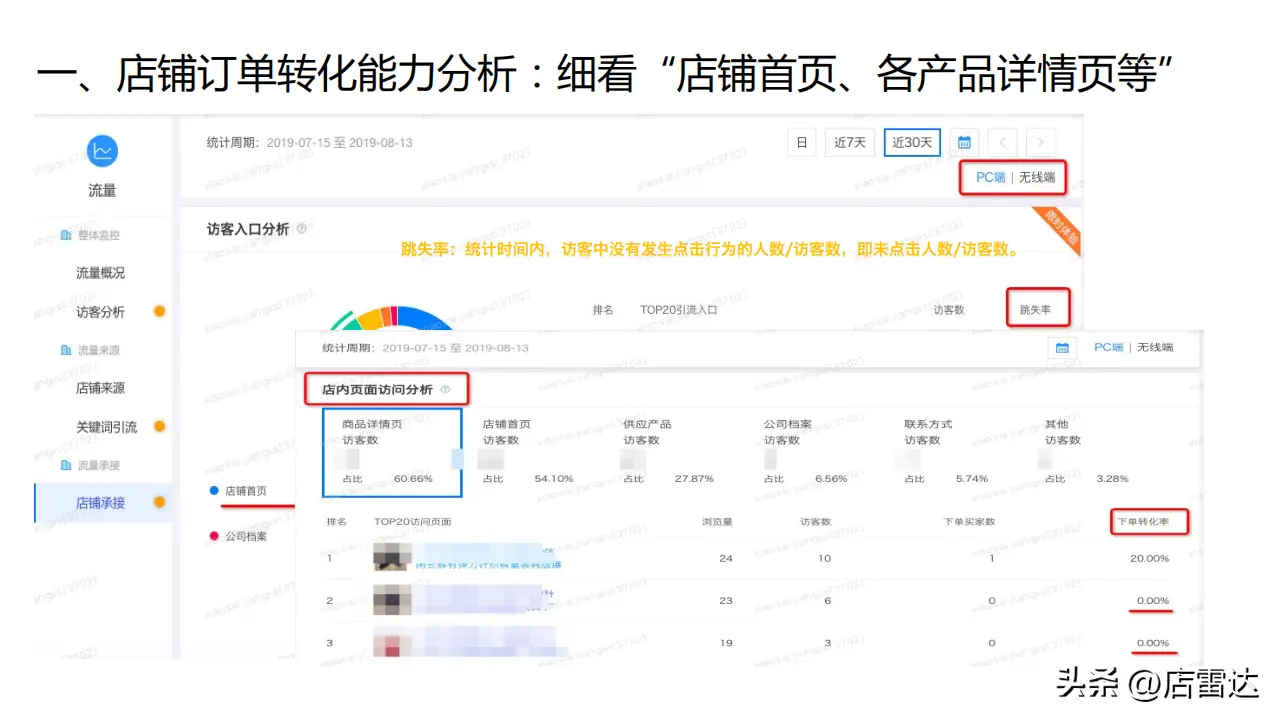Click the help icon beside 店内页面访问分析
Image resolution: width=1280 pixels, height=720 pixels.
(446, 390)
